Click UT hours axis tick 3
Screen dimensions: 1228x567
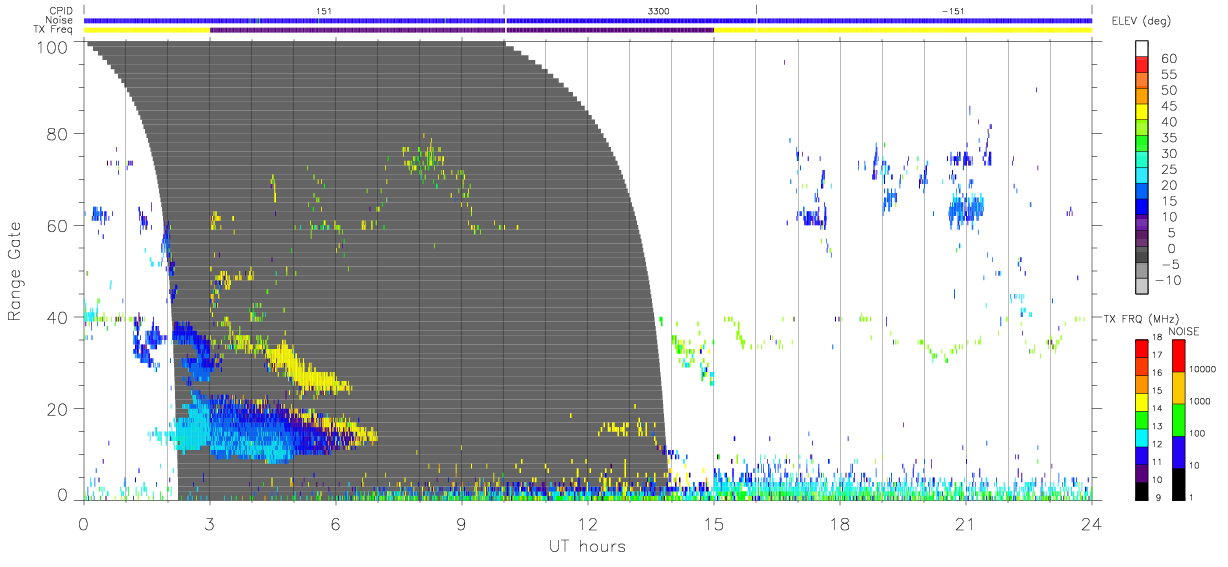(x=209, y=523)
